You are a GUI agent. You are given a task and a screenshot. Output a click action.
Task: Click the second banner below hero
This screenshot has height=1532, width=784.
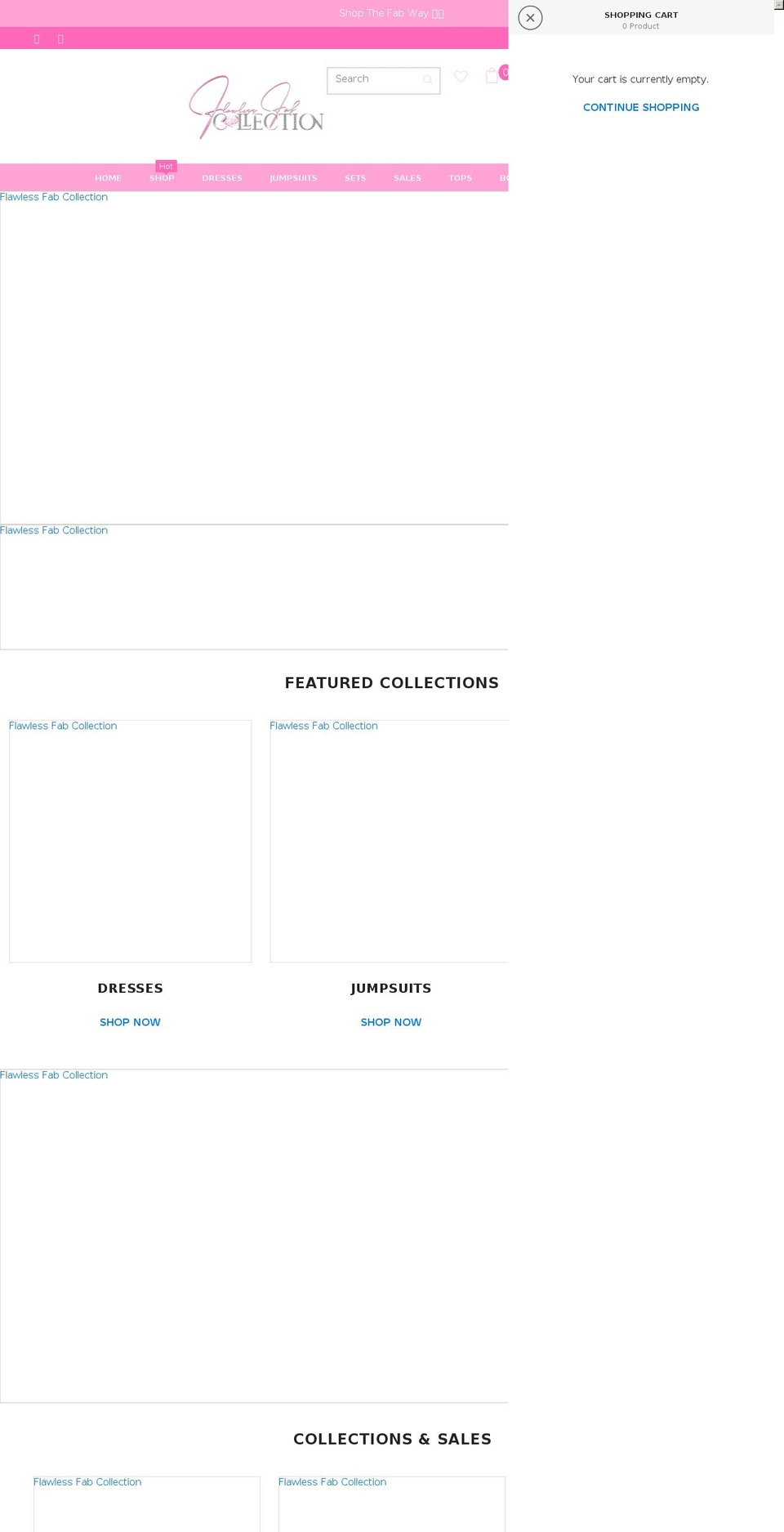254,587
